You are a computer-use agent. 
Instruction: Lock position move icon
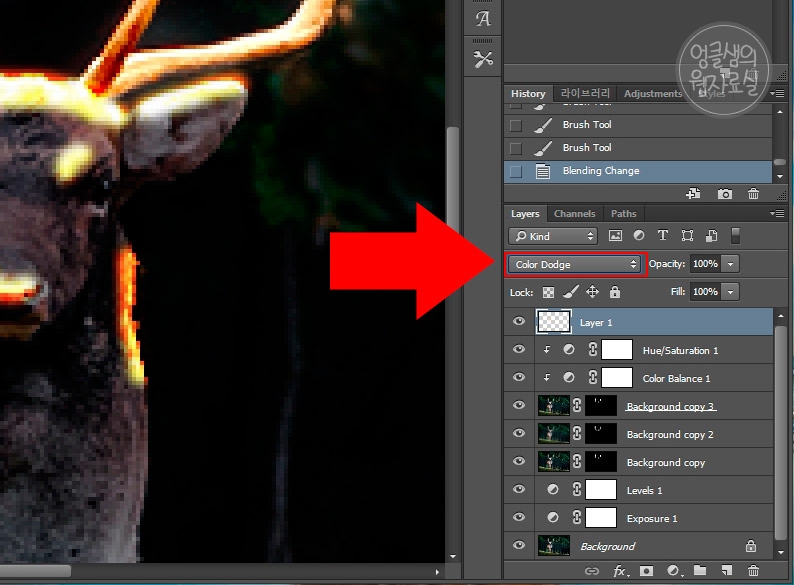[x=592, y=292]
